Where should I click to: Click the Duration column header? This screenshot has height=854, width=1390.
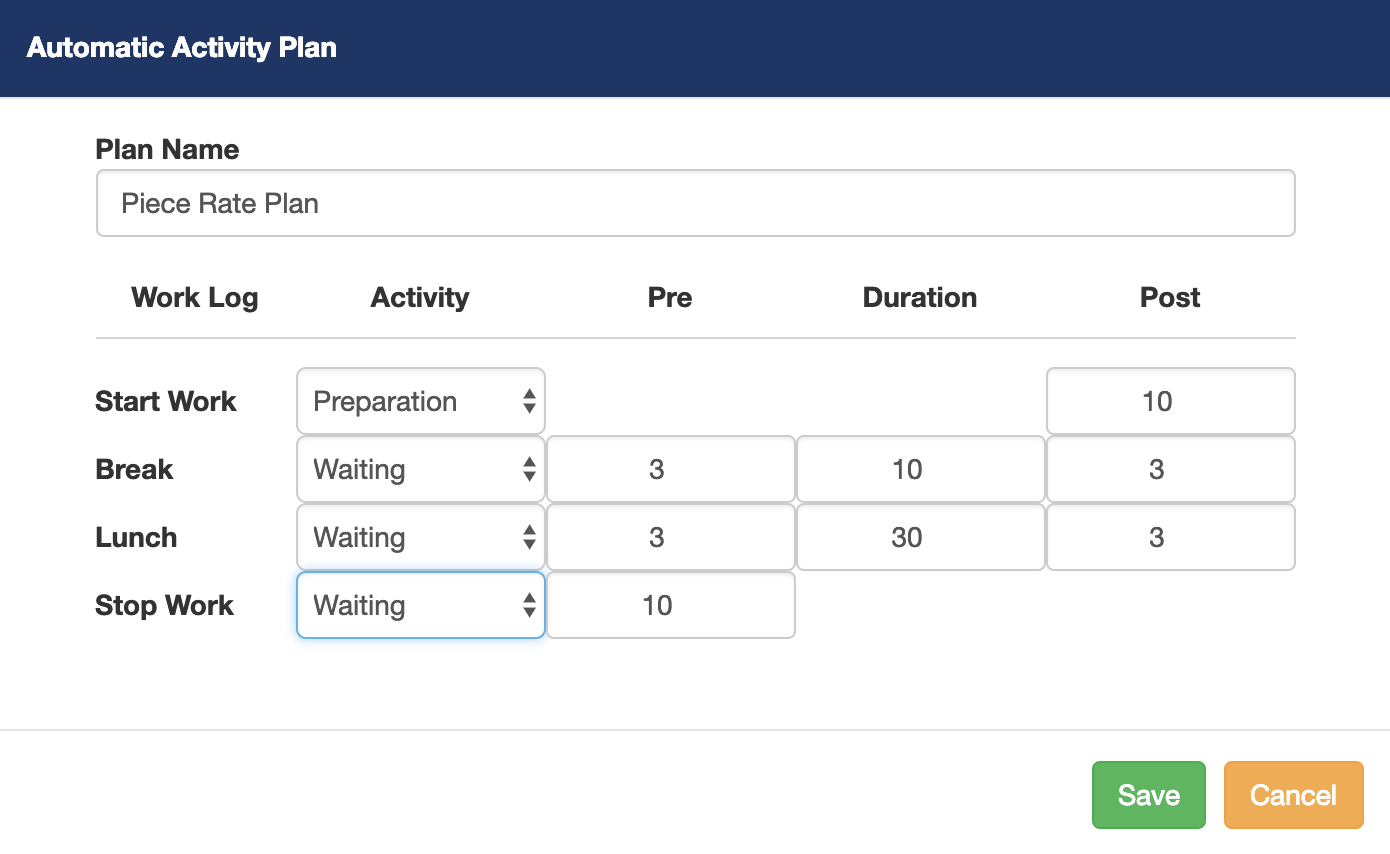[920, 297]
